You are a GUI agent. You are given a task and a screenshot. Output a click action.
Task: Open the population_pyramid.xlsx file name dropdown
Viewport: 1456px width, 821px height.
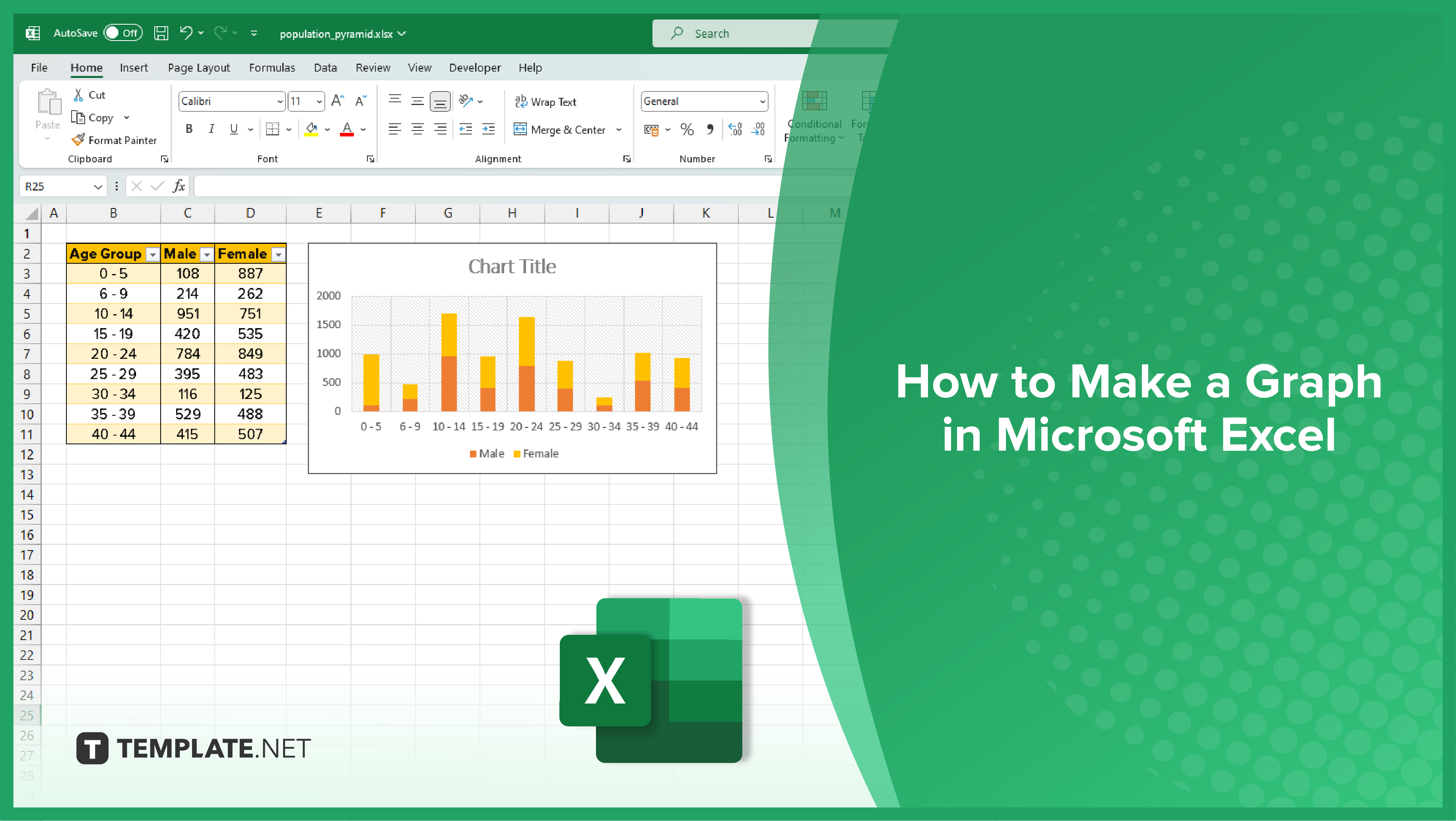[x=401, y=34]
